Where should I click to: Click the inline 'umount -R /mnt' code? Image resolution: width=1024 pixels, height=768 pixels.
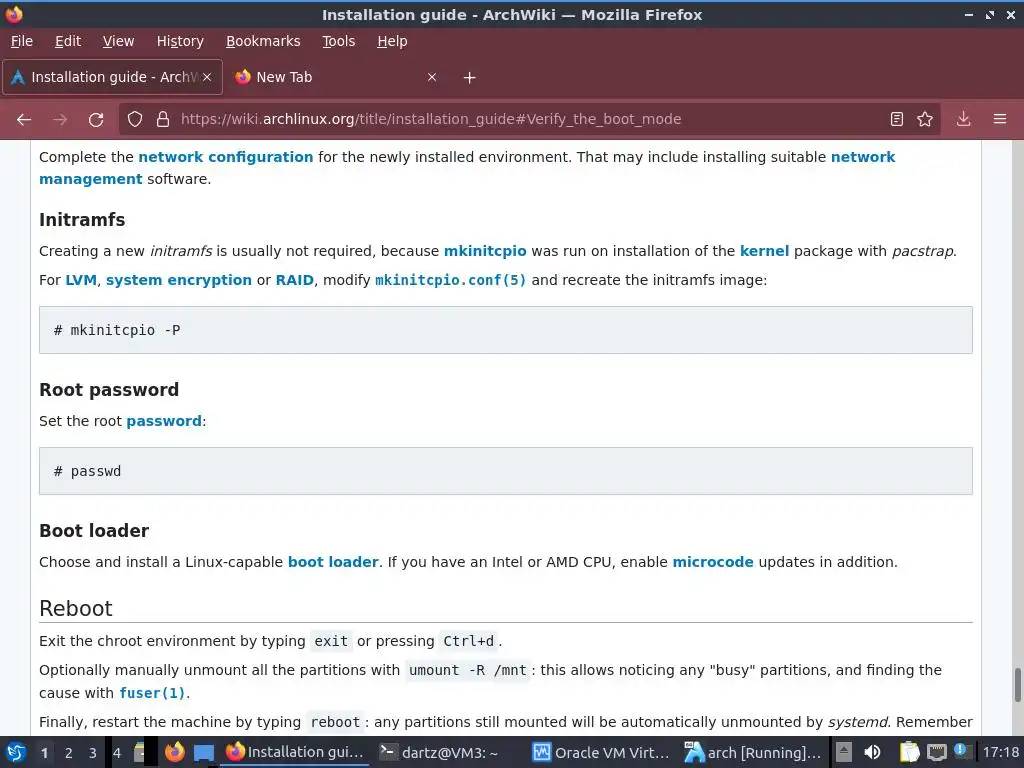[468, 671]
